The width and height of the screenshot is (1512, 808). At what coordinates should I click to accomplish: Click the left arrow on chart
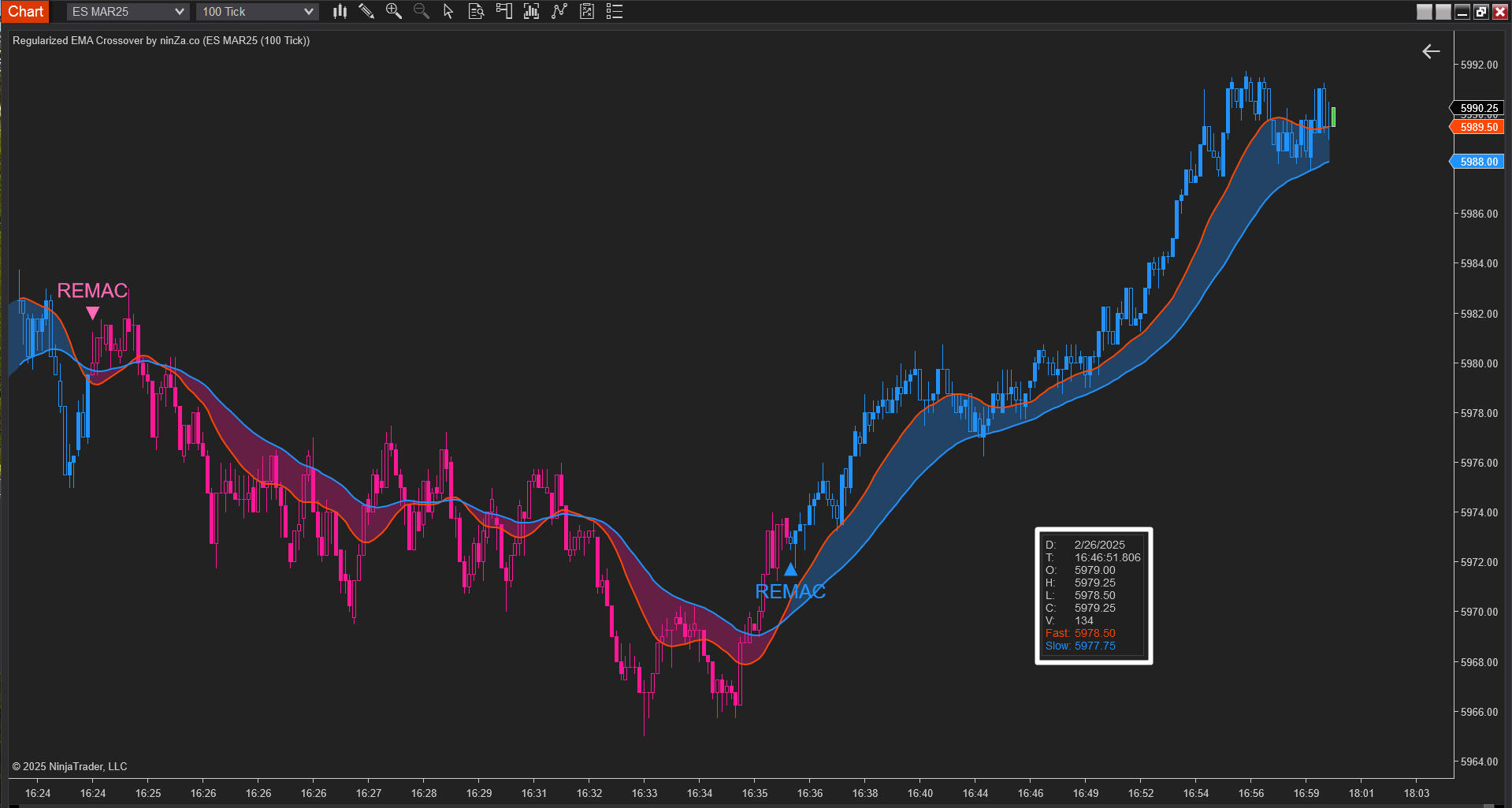1431,51
